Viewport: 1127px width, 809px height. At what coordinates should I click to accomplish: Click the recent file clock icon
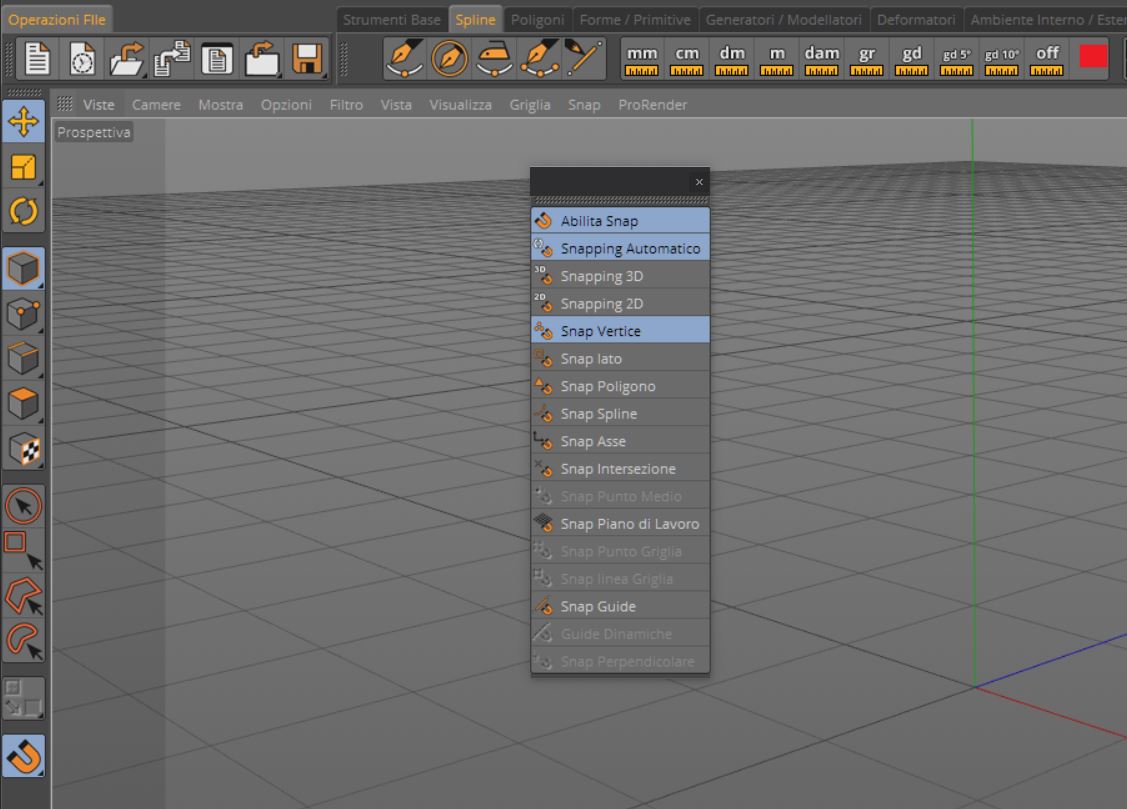pyautogui.click(x=82, y=59)
